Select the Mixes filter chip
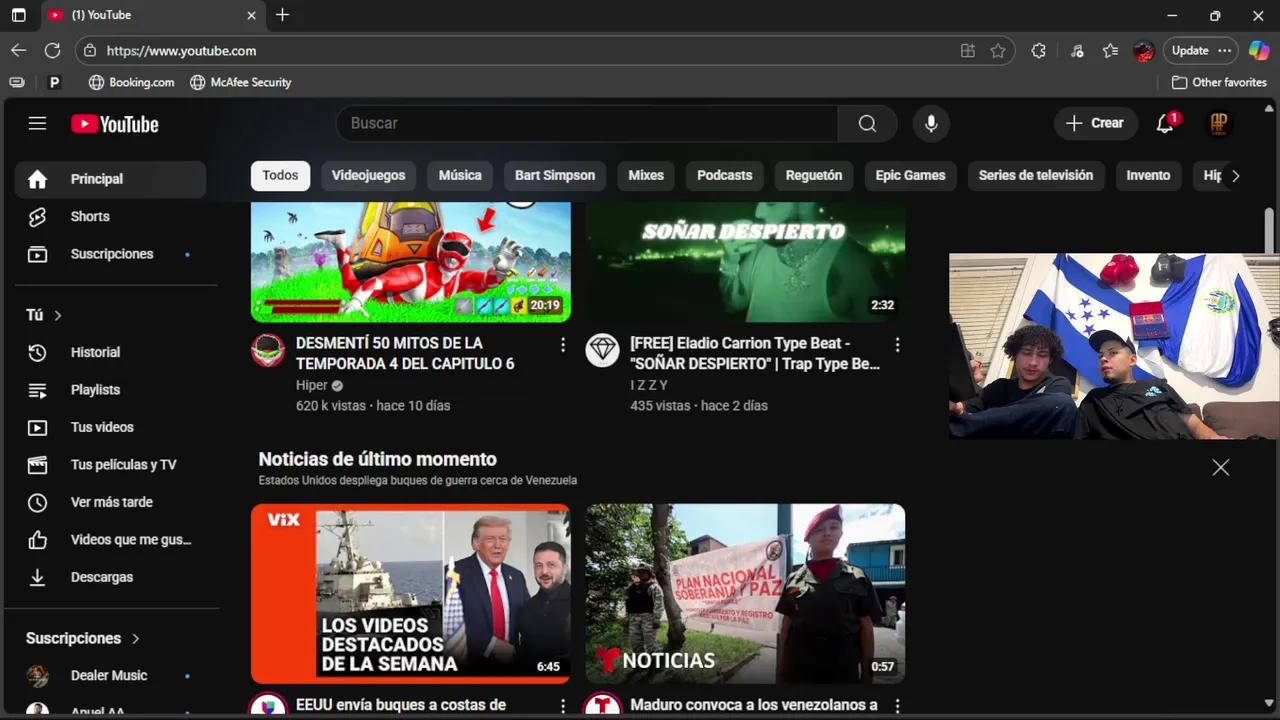Screen dimensions: 1280x720 click(646, 175)
